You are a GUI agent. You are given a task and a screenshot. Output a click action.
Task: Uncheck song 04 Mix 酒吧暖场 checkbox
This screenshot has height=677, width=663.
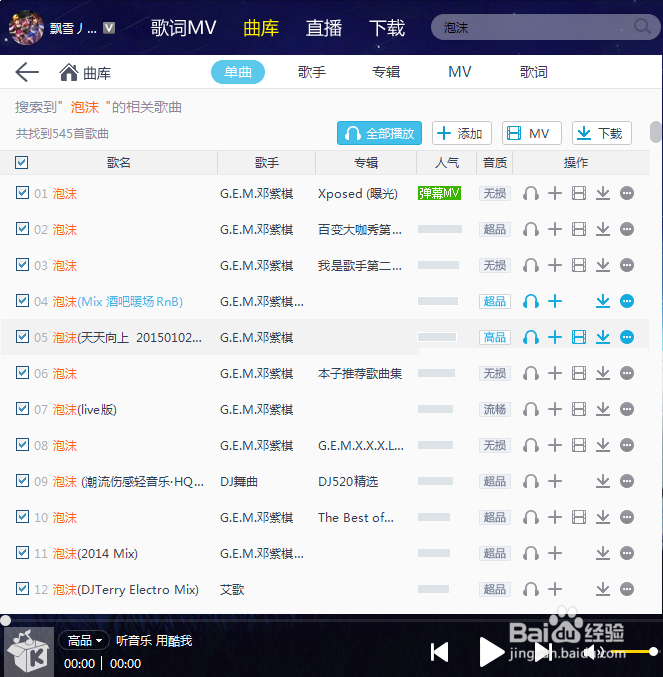click(x=22, y=300)
